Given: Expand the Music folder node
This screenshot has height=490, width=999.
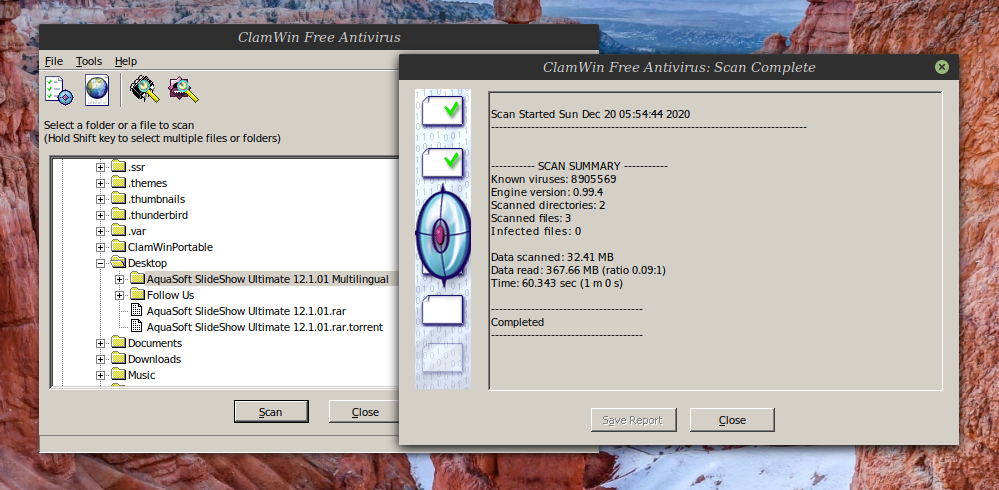Looking at the screenshot, I should point(101,375).
